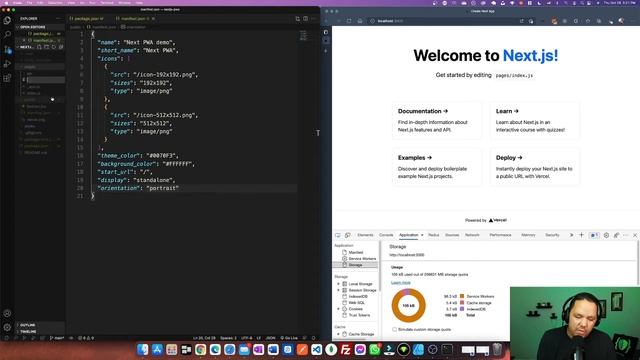Click Learn more link in Storage usage
Screen dimensions: 640x360
[x=400, y=282]
